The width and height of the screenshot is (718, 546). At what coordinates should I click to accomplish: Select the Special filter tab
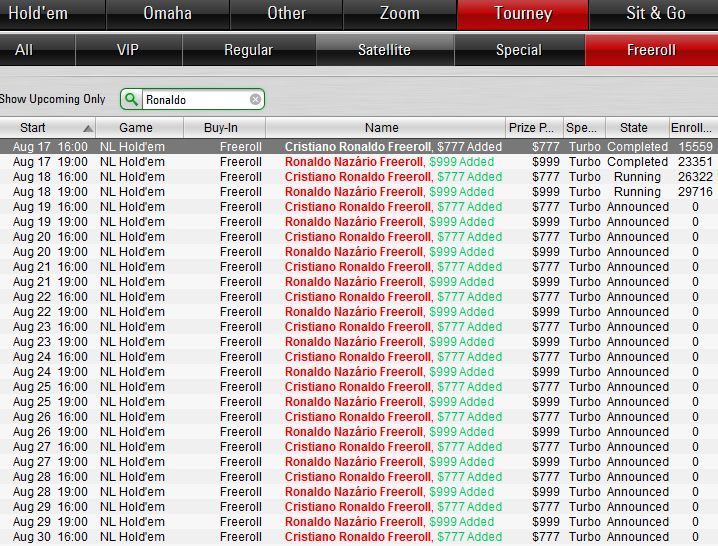click(x=519, y=50)
